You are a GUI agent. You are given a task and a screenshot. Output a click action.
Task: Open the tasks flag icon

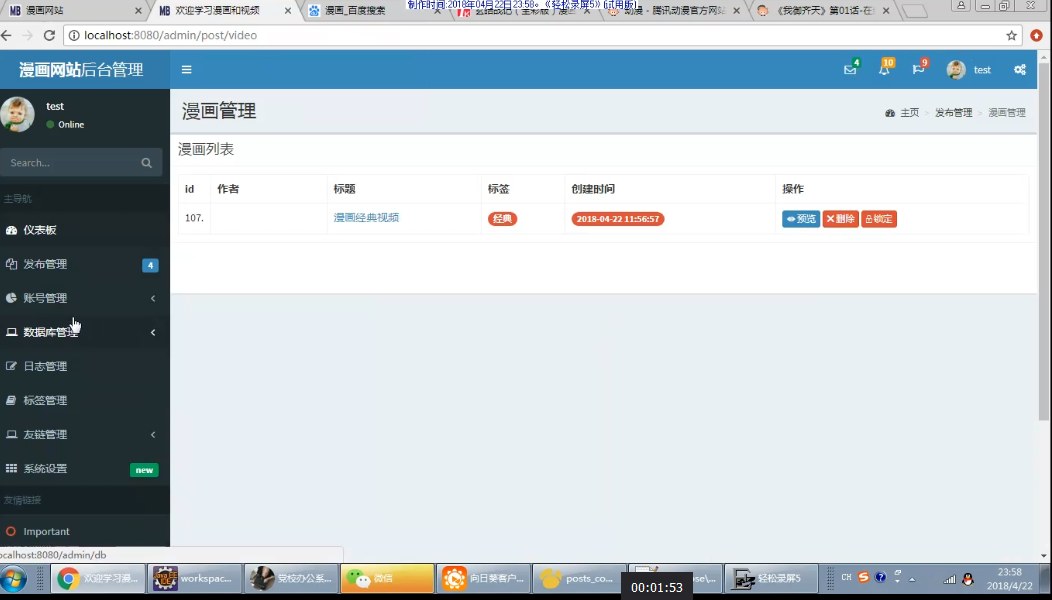point(918,69)
